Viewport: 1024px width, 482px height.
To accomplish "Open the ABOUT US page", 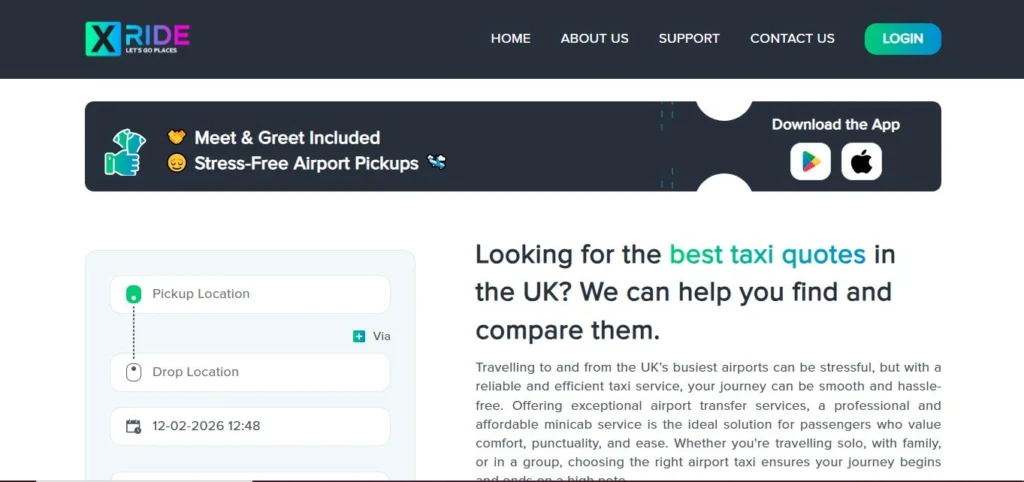I will coord(594,38).
